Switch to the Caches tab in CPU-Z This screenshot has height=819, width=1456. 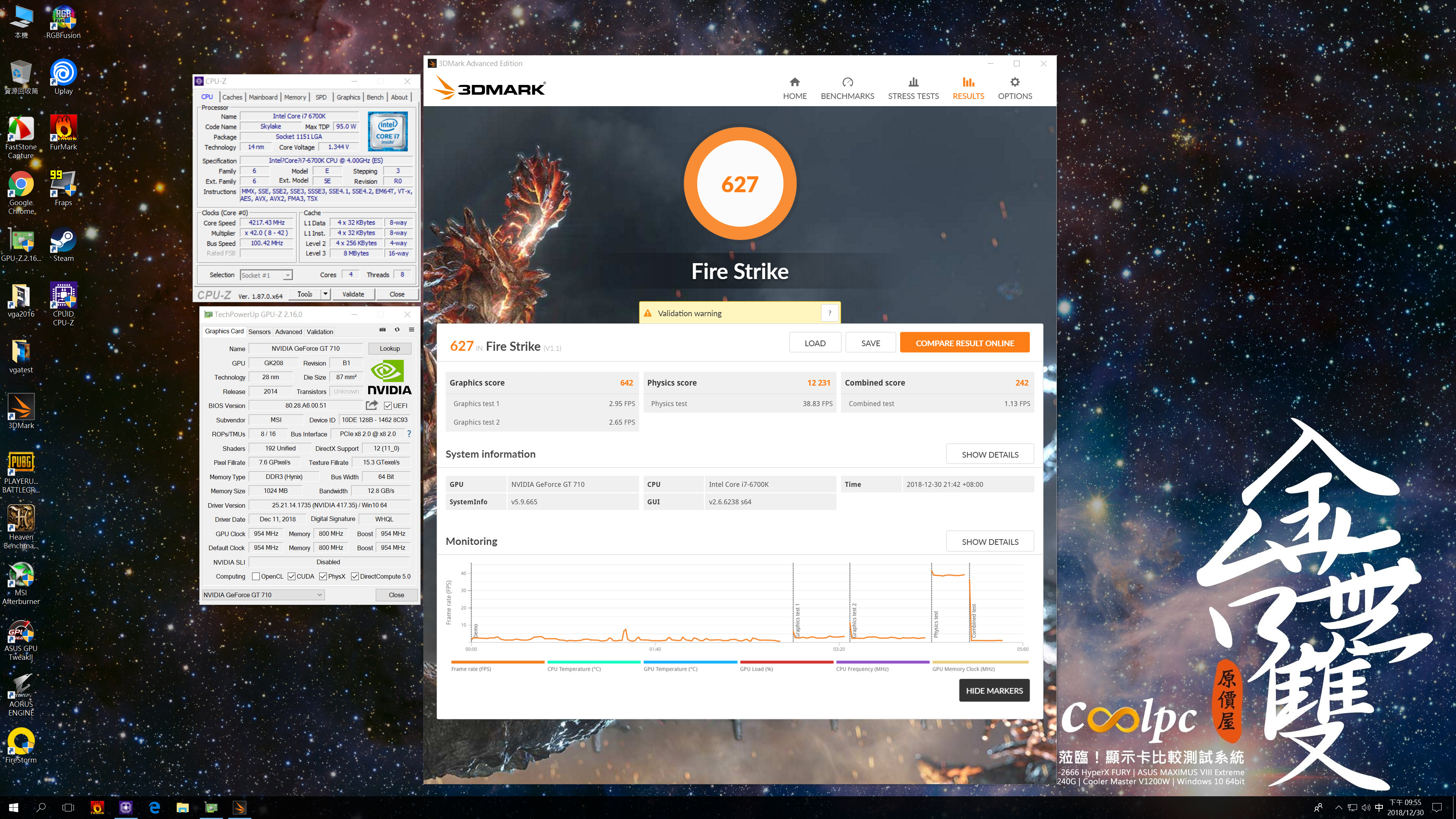(232, 97)
